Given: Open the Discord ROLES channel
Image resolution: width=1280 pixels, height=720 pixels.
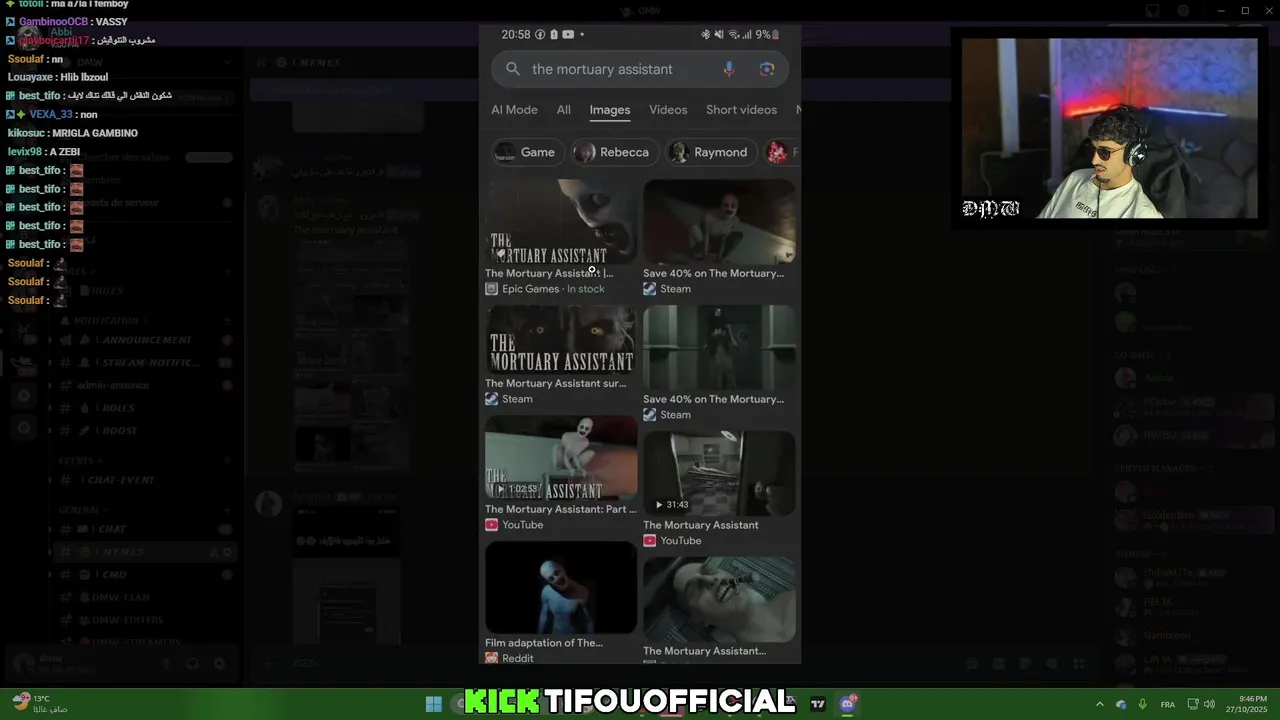Looking at the screenshot, I should tap(146, 408).
